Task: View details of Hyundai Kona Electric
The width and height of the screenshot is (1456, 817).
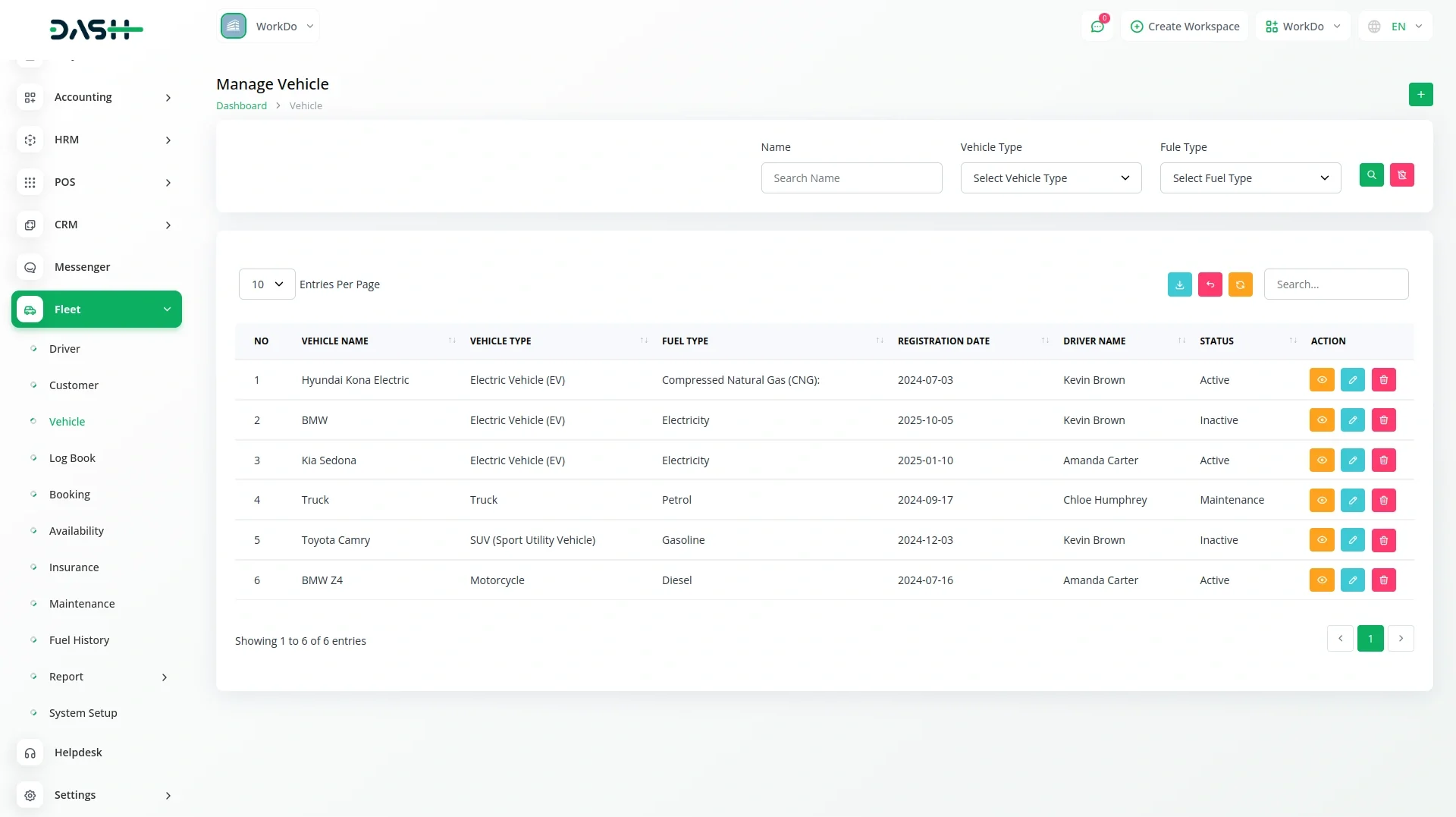Action: pos(1321,380)
